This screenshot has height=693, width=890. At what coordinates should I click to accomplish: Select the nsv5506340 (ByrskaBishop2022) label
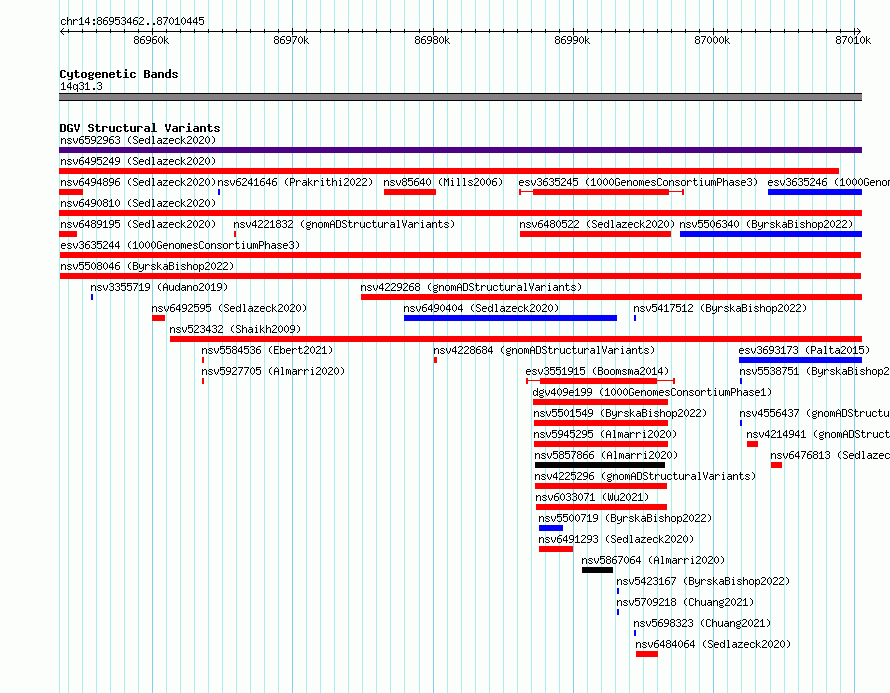(766, 224)
